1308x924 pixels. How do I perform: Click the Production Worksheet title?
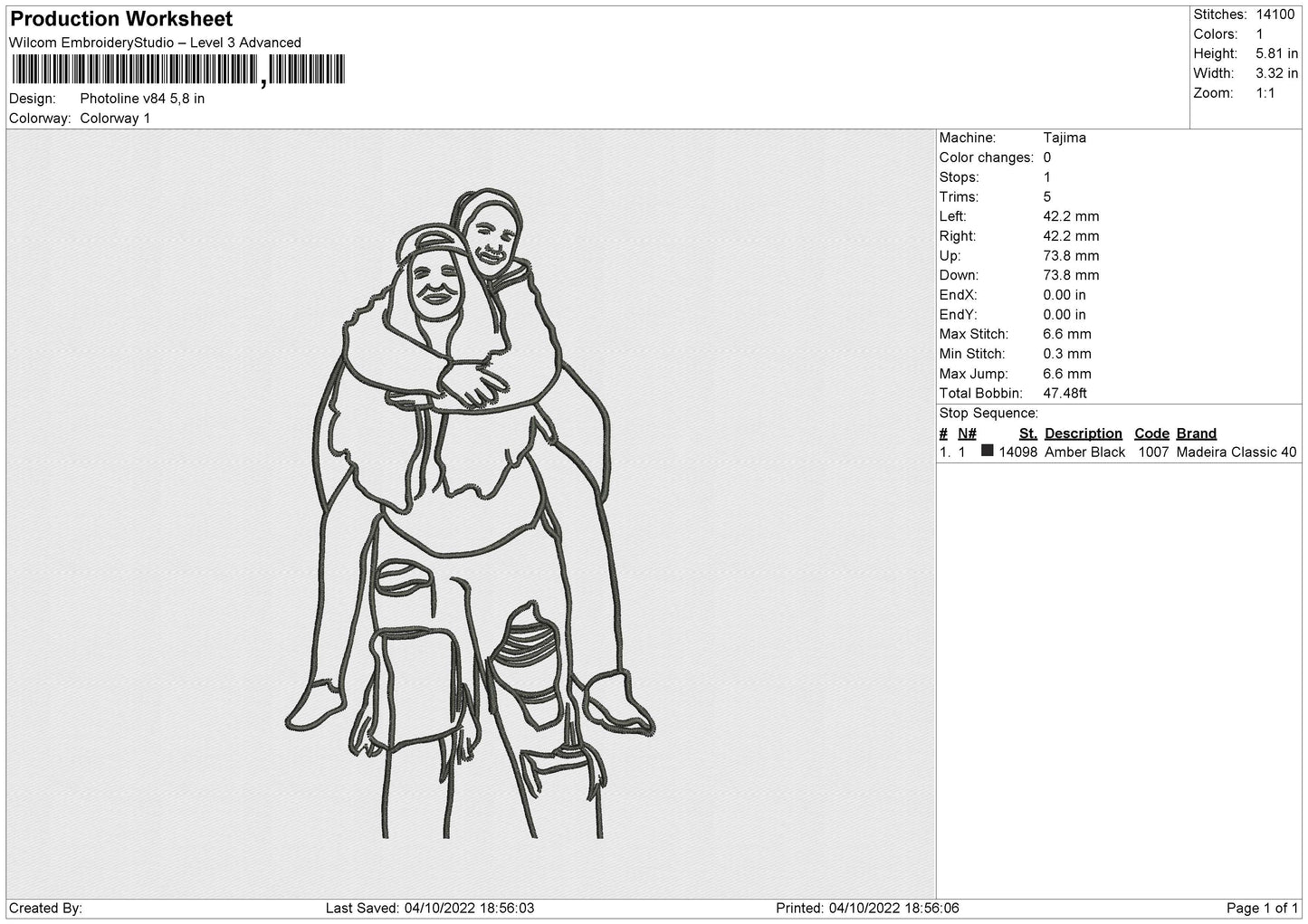coord(121,19)
